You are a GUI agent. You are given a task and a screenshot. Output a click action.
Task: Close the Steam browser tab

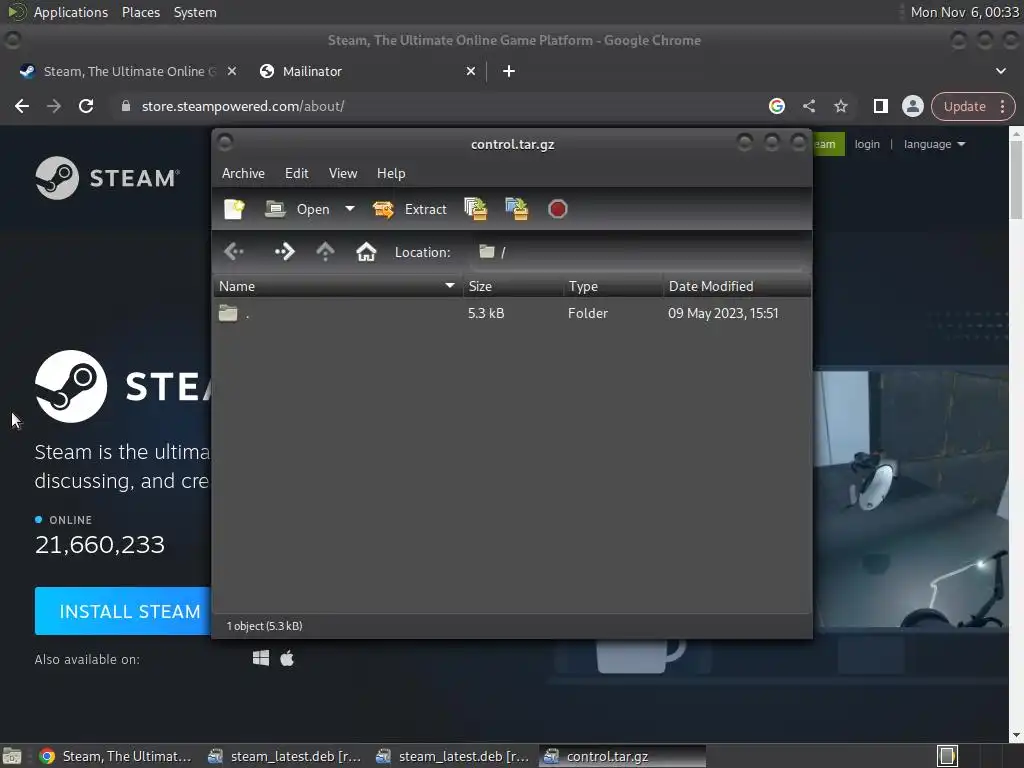coord(232,71)
